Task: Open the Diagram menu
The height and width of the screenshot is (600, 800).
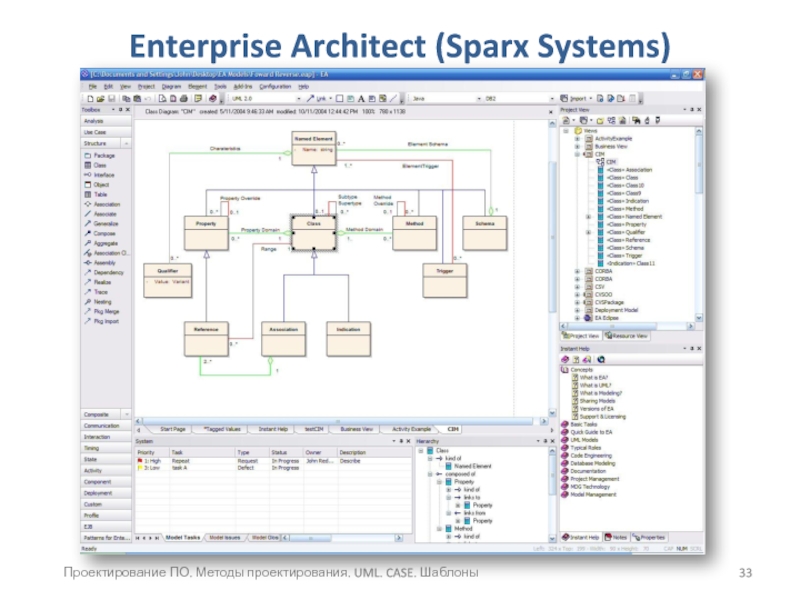Action: (171, 87)
